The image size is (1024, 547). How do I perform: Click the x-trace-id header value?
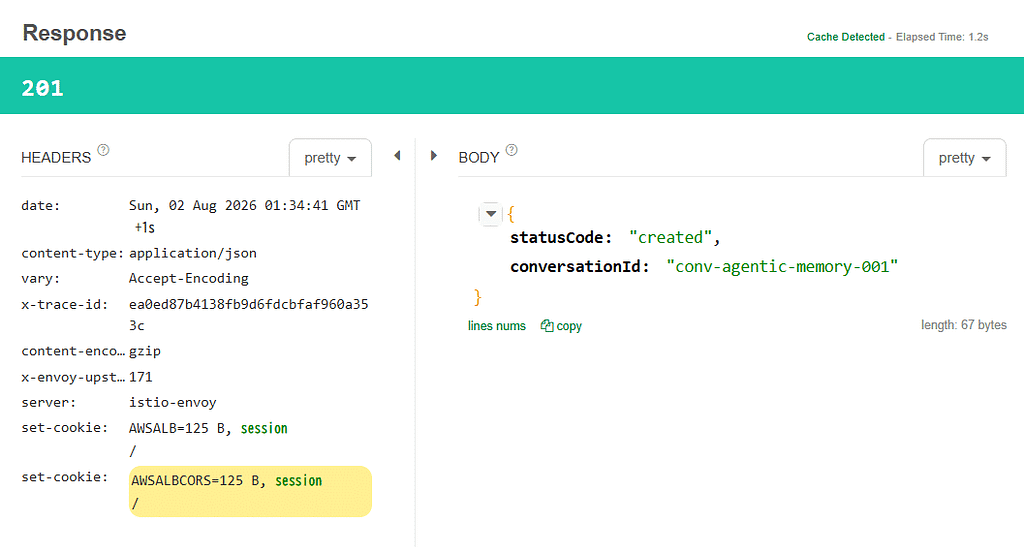(249, 315)
